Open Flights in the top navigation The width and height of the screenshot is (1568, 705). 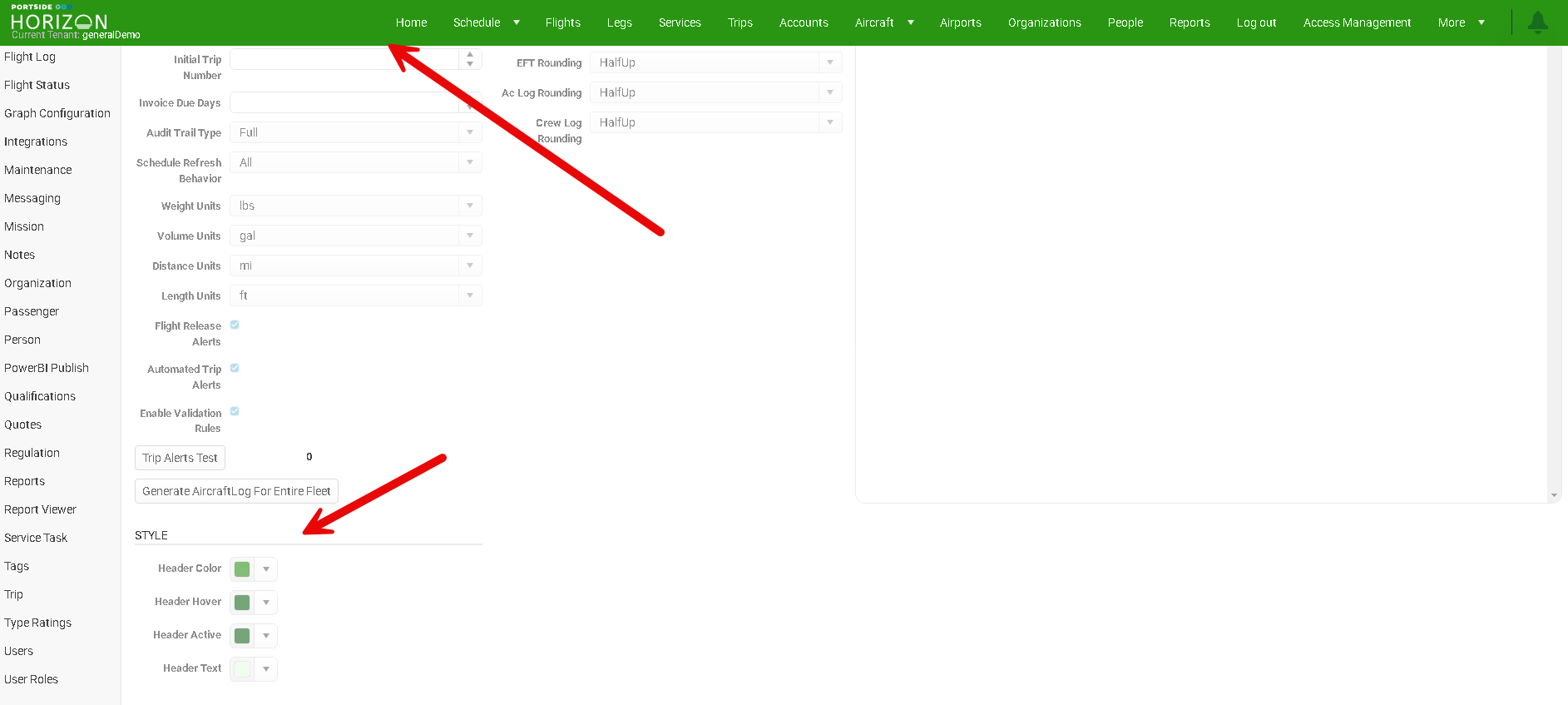coord(562,22)
